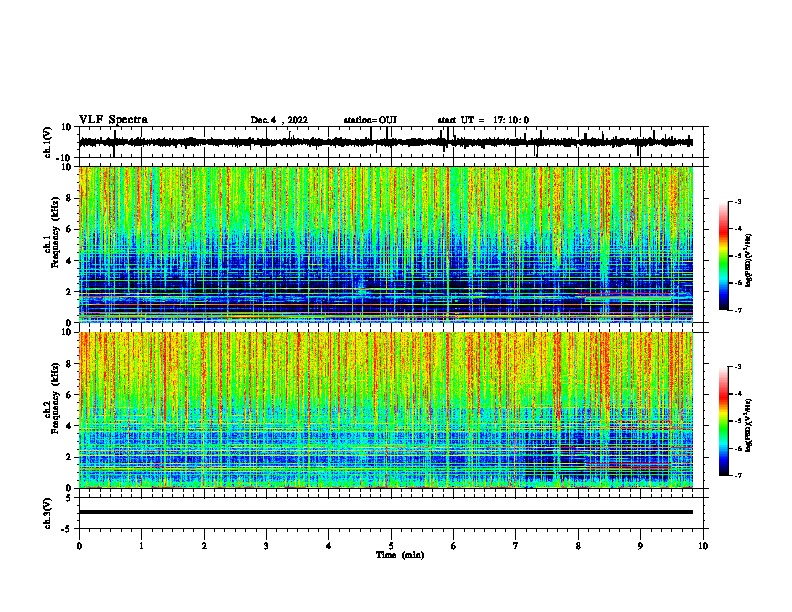Click the ch.2 colorbar "log(PSD)" label
This screenshot has width=792, height=612.
749,425
